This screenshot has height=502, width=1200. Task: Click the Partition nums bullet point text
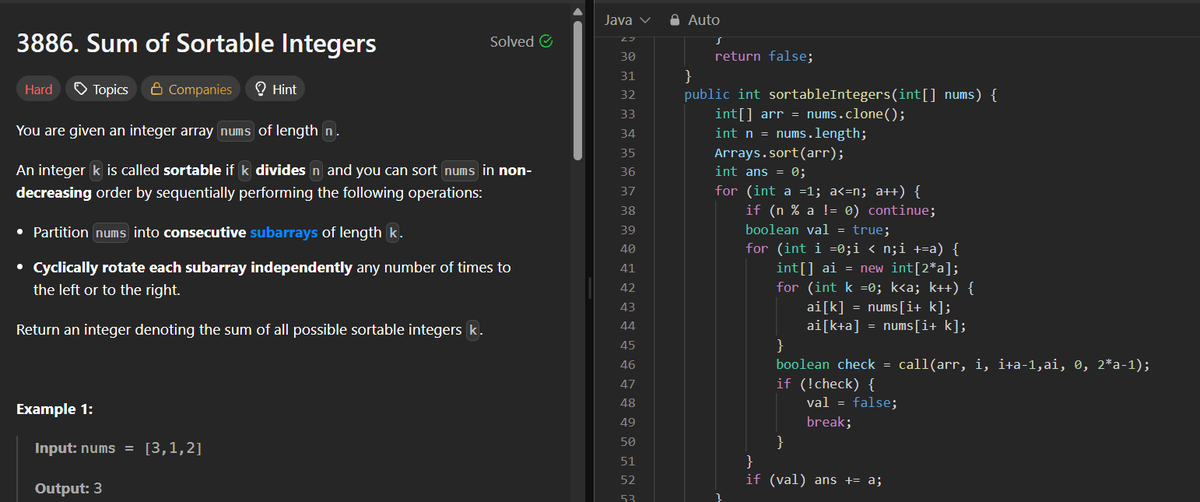coord(218,232)
